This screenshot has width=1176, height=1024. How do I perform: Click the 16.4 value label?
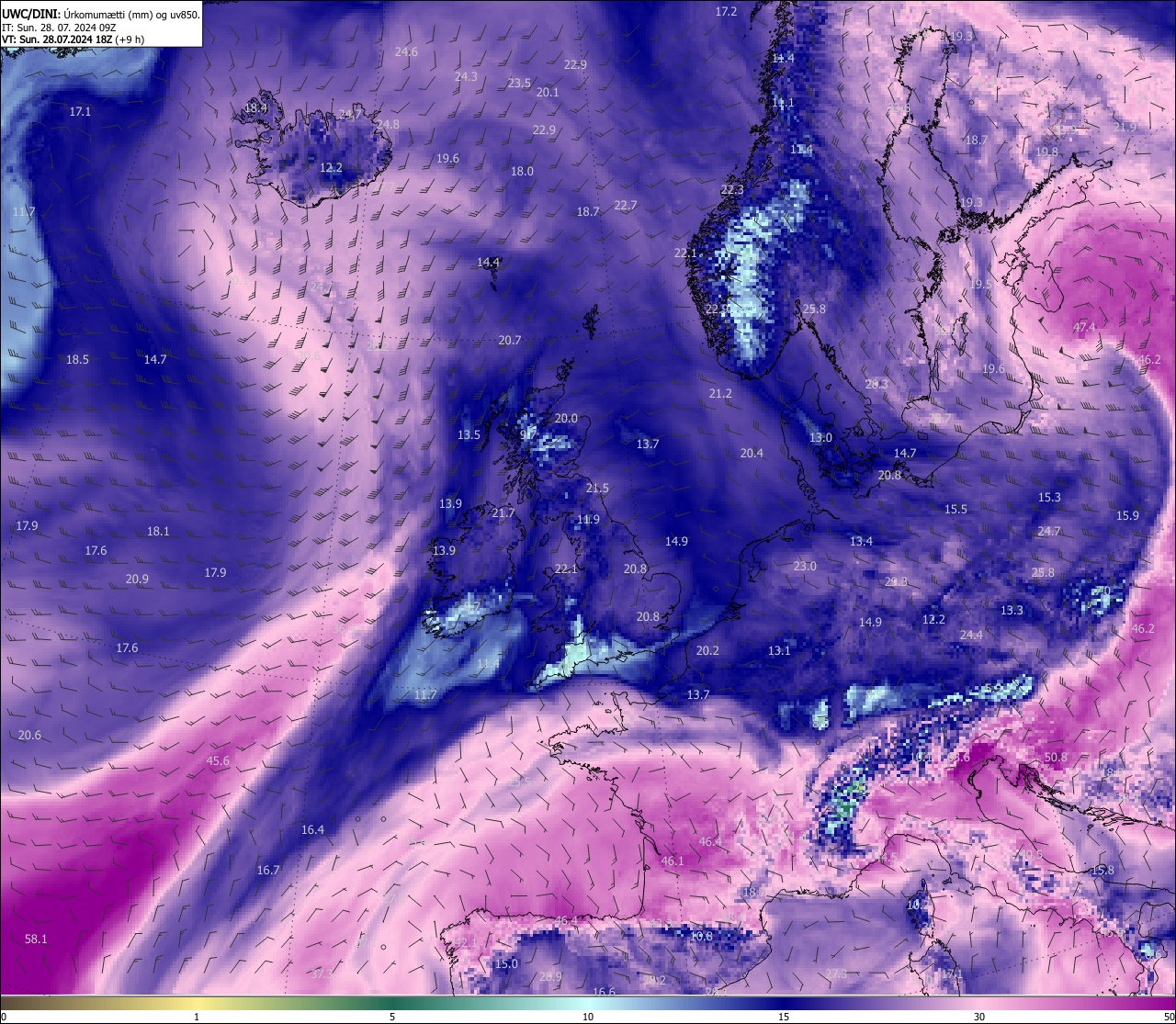point(312,829)
